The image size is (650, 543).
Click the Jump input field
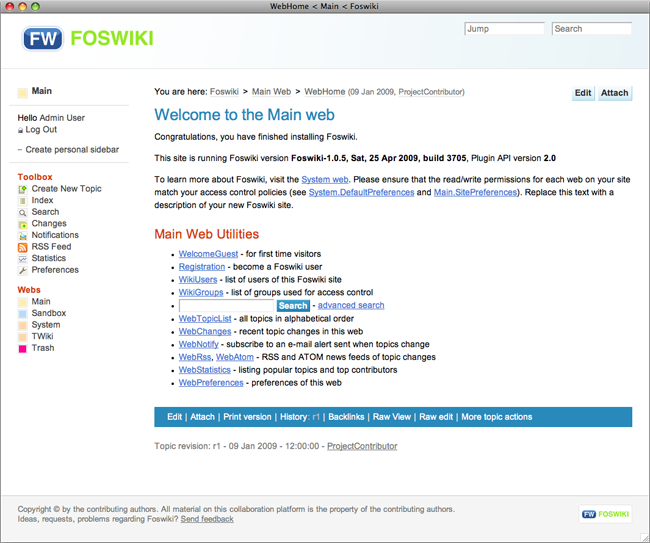tap(504, 29)
